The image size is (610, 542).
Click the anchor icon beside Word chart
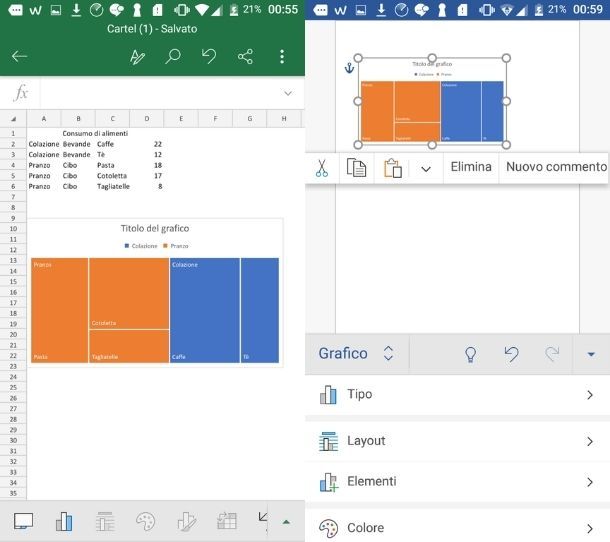click(349, 68)
